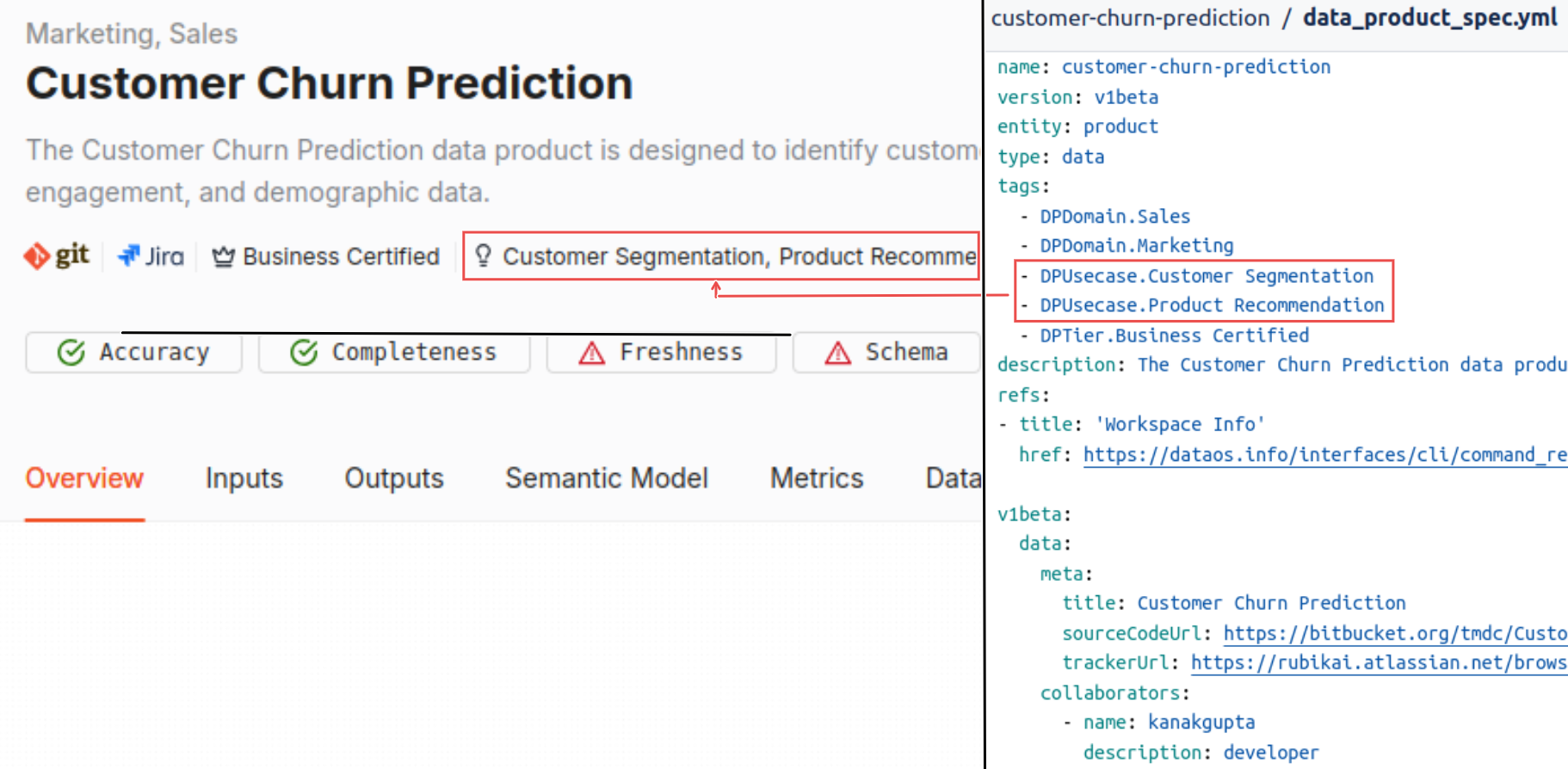Open the dataos.info Workspace Info href link
Image resolution: width=1568 pixels, height=769 pixels.
(1325, 455)
